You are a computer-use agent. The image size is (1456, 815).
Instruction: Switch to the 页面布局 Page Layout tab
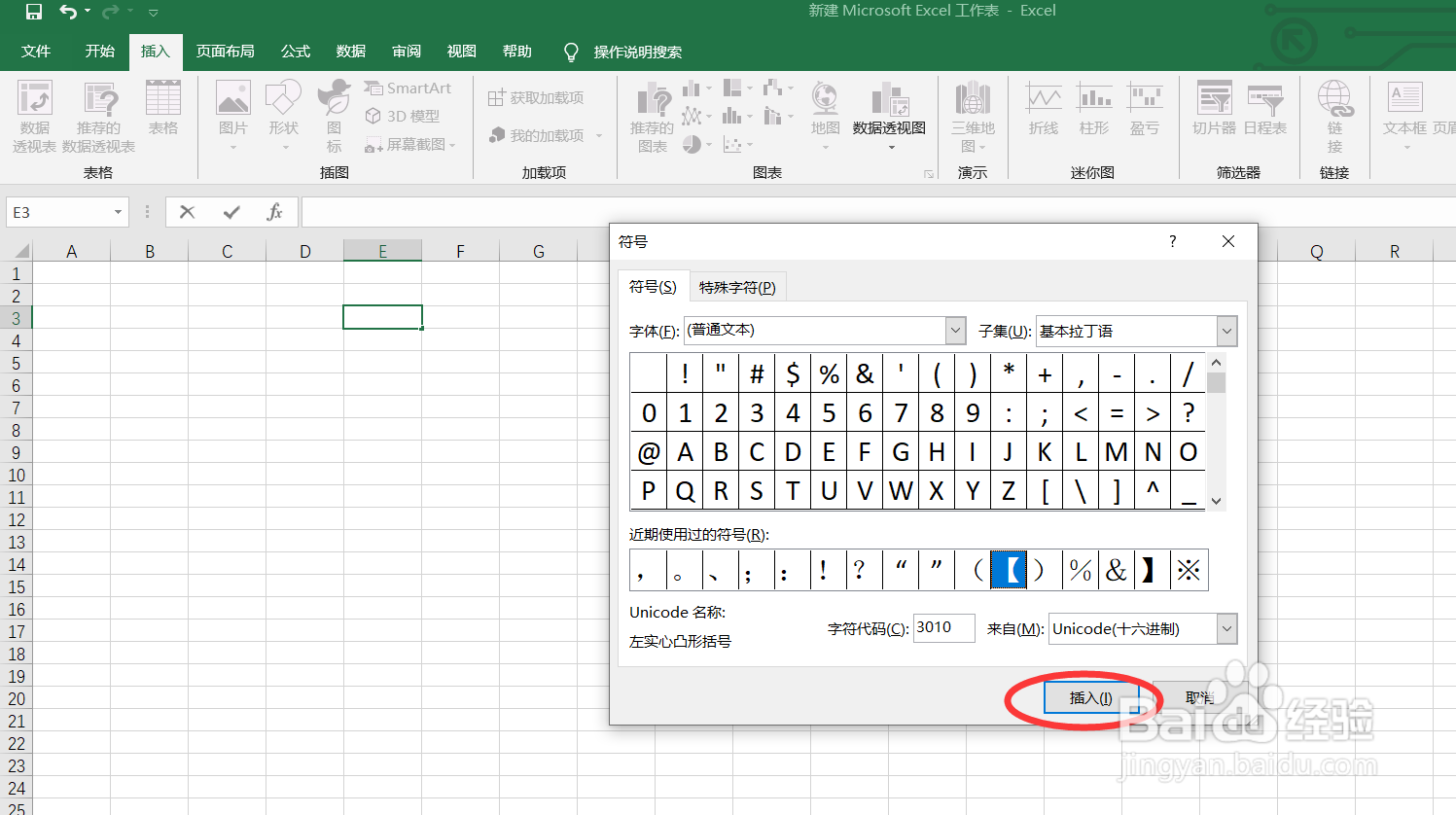click(x=226, y=51)
